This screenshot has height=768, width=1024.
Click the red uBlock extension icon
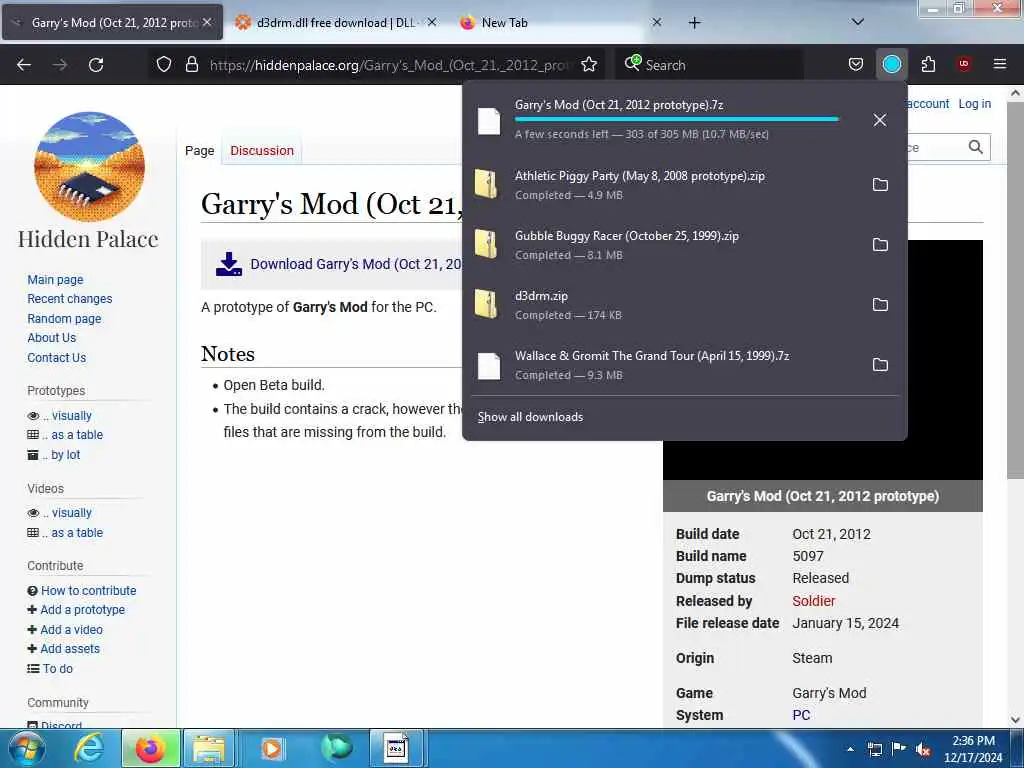[964, 64]
